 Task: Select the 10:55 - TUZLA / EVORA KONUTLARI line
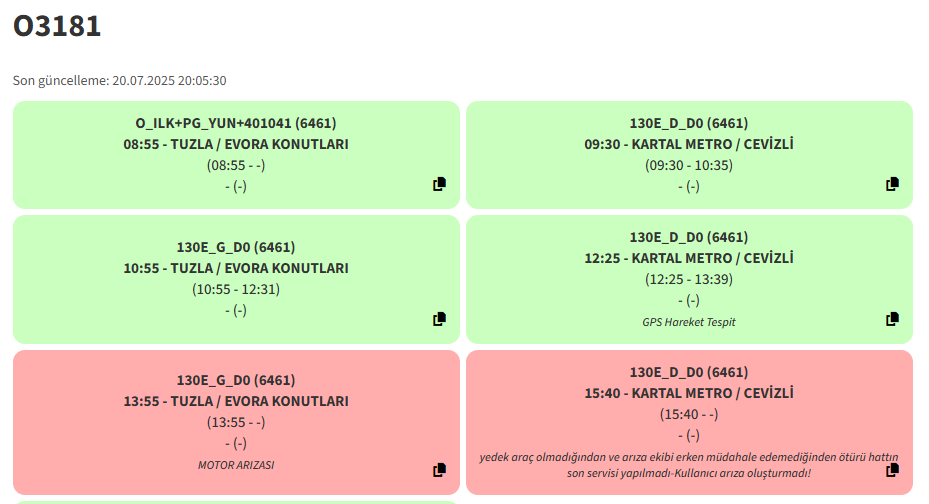coord(236,268)
